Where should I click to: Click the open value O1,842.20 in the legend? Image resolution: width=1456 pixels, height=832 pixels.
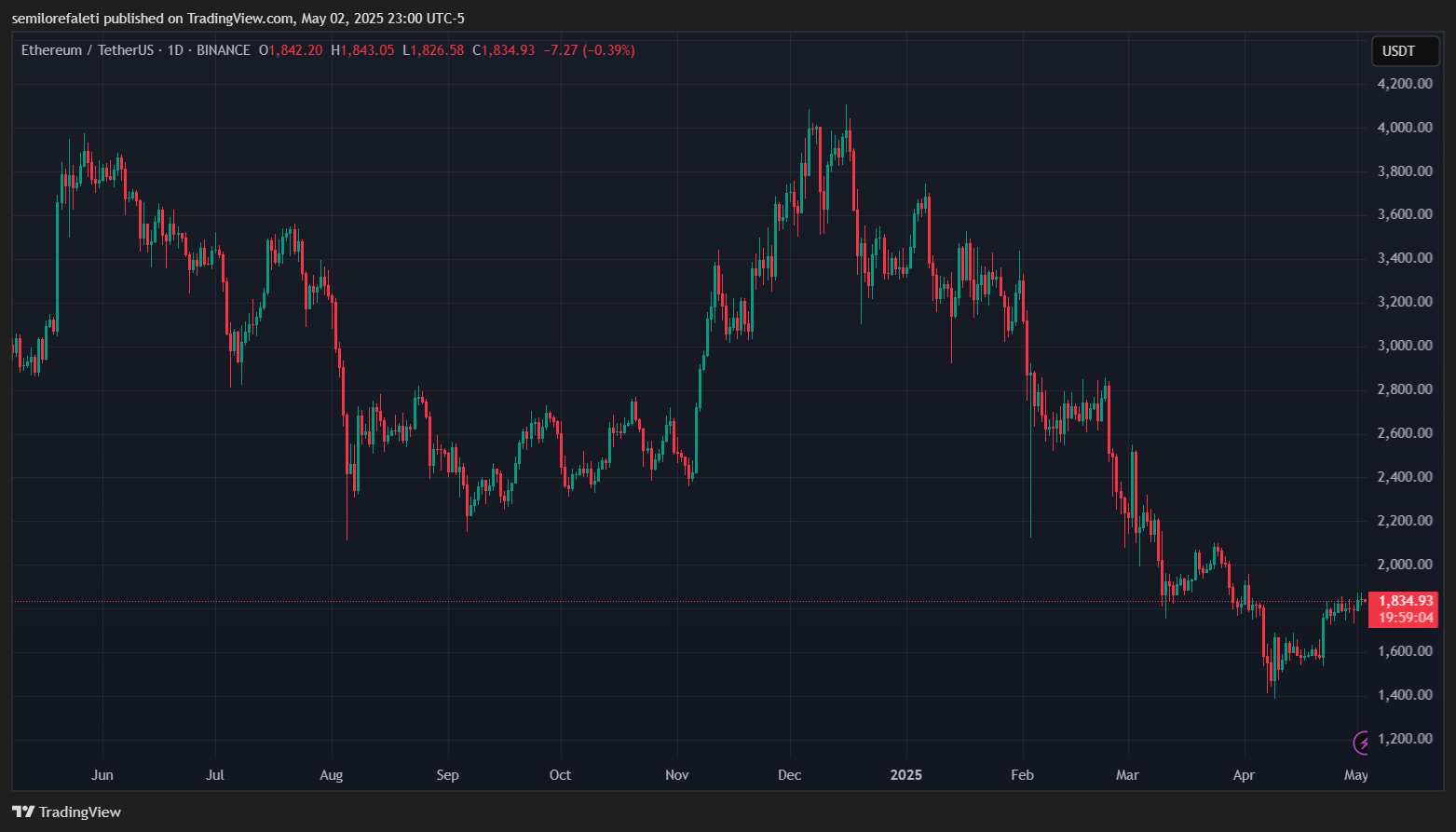290,50
